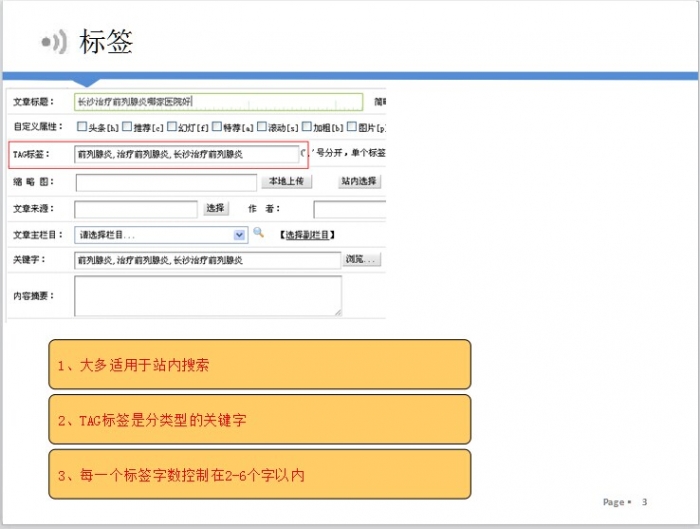Enable the 推荐[c] checkbox
Screen dimensions: 700x529
[x=126, y=128]
